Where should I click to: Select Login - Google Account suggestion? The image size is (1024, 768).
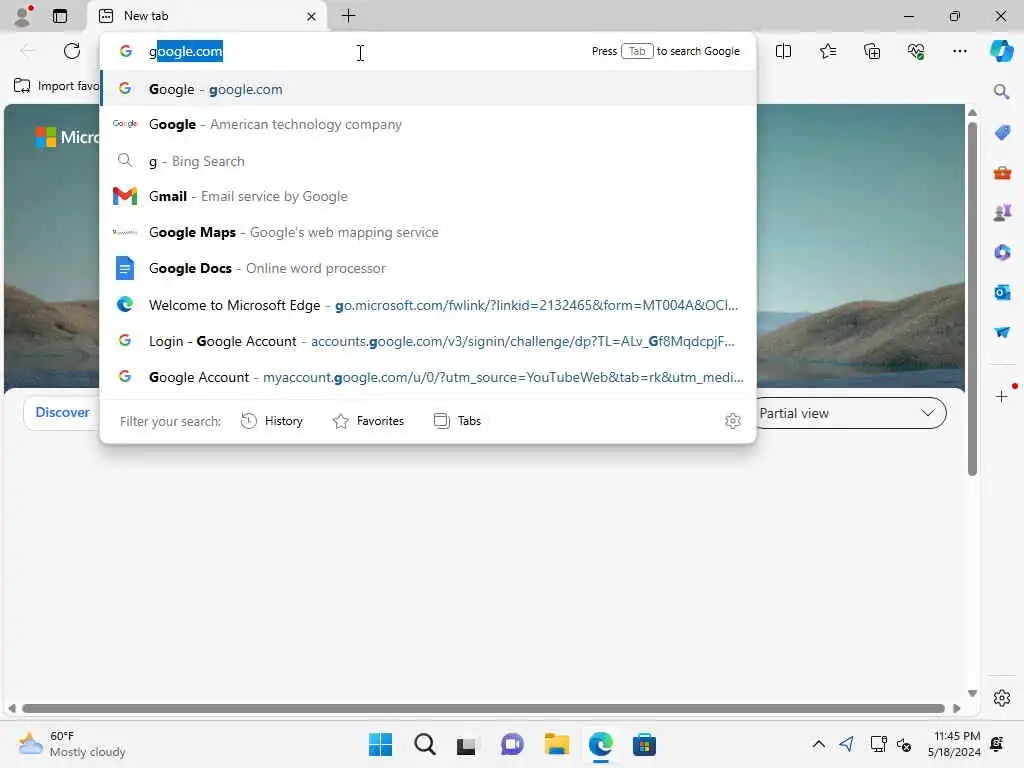(428, 341)
